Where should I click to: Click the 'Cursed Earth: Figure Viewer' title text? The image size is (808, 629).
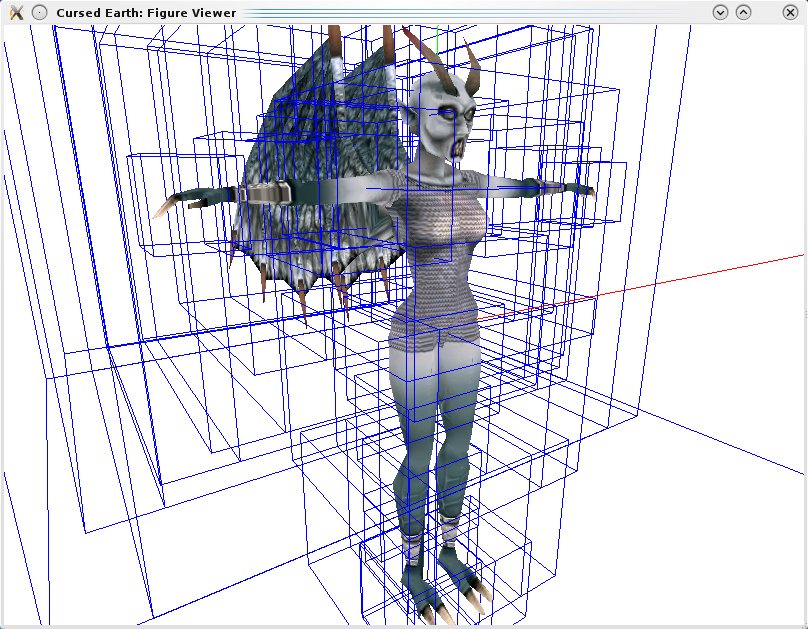coord(146,12)
